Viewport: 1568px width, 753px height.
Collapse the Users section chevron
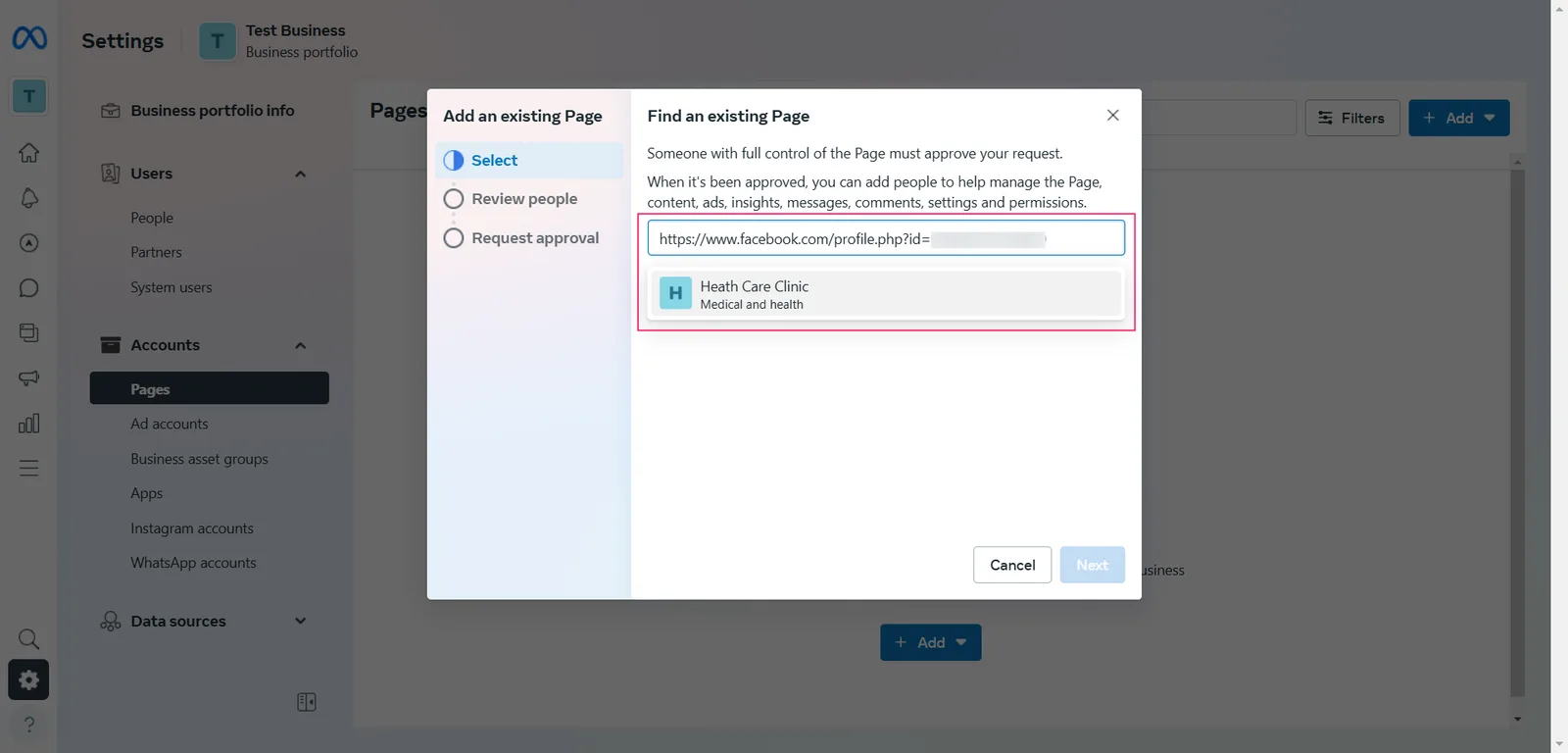[301, 174]
